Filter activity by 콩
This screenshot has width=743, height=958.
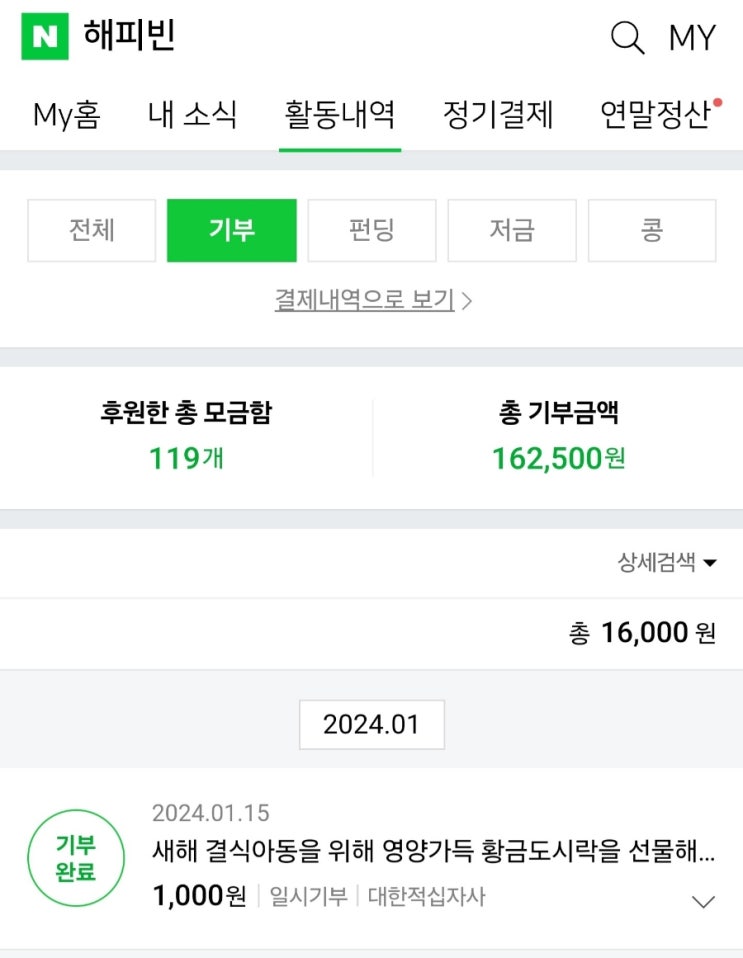(652, 230)
